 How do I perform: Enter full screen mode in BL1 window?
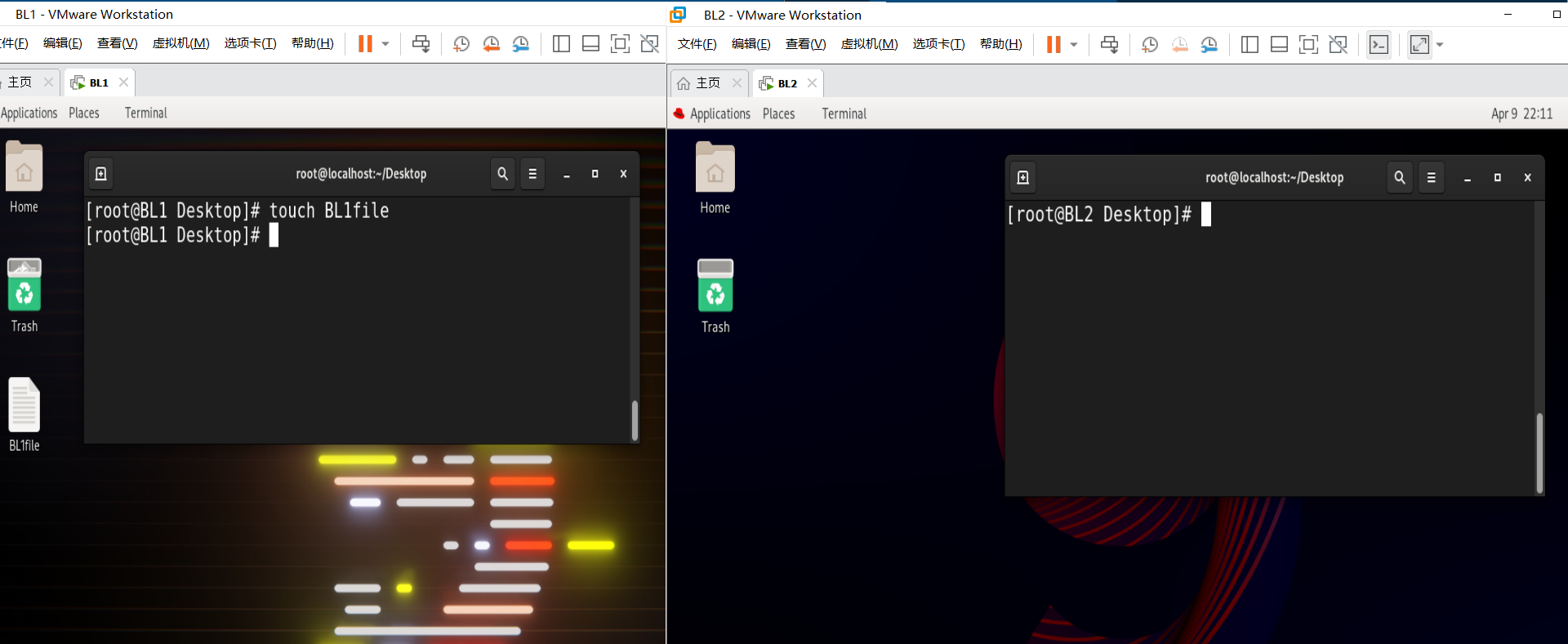coord(620,44)
